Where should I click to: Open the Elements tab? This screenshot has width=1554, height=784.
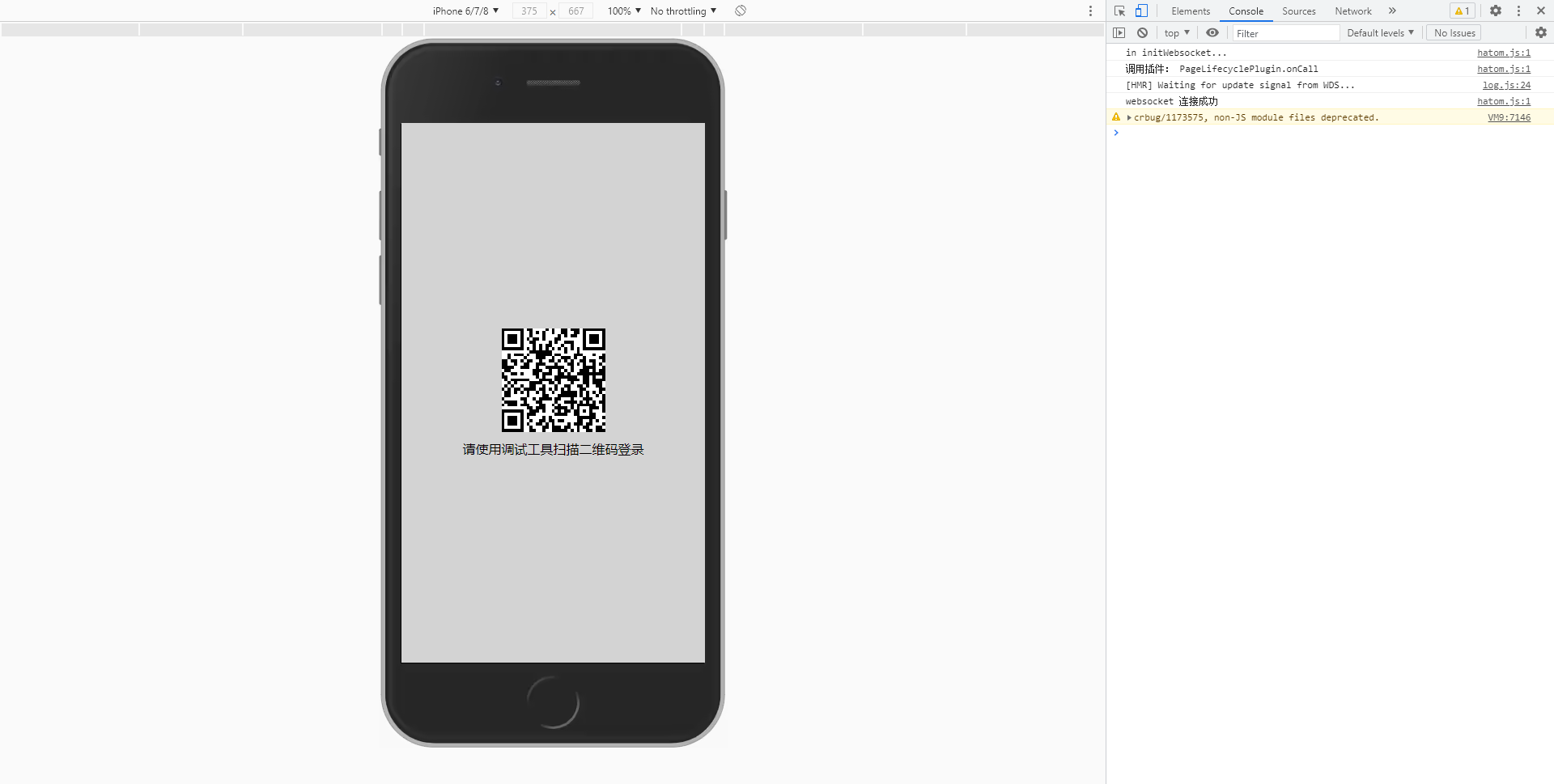pyautogui.click(x=1191, y=11)
